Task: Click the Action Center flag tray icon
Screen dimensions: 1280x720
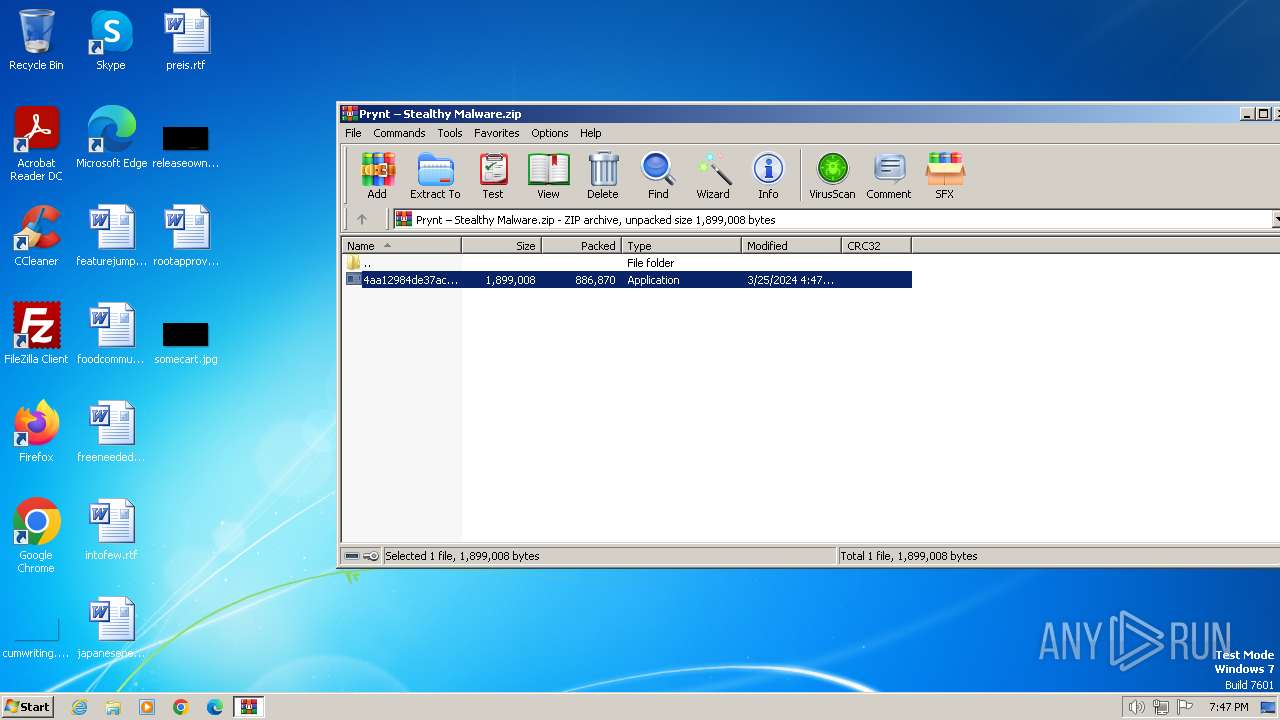Action: pyautogui.click(x=1185, y=707)
